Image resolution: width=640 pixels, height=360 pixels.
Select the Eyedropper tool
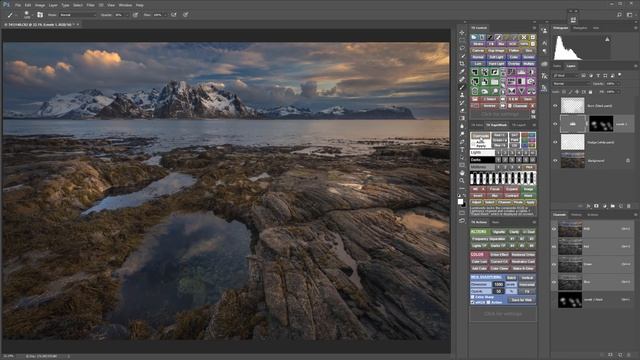(x=462, y=71)
